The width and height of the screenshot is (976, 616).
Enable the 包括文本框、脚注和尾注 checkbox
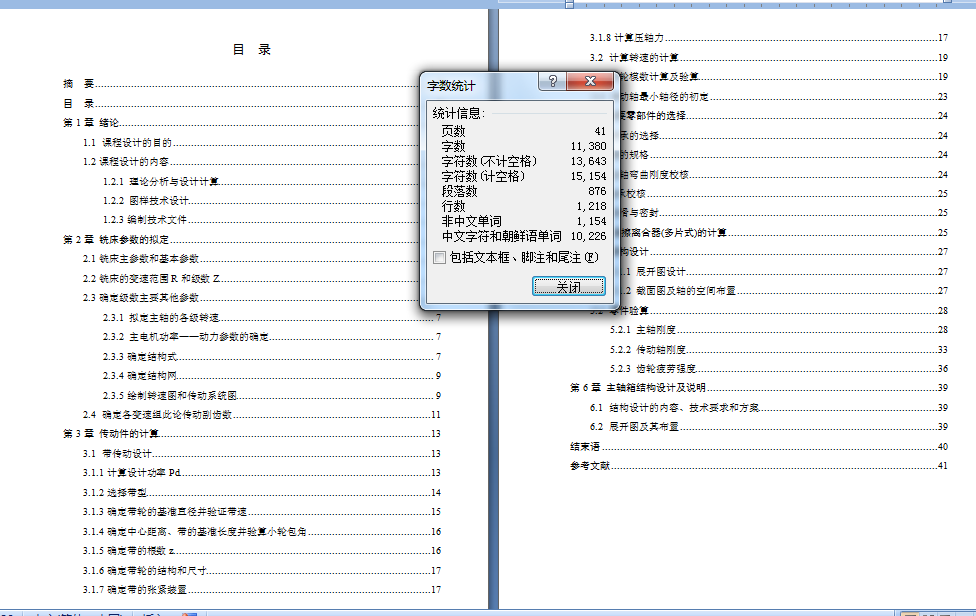(439, 258)
